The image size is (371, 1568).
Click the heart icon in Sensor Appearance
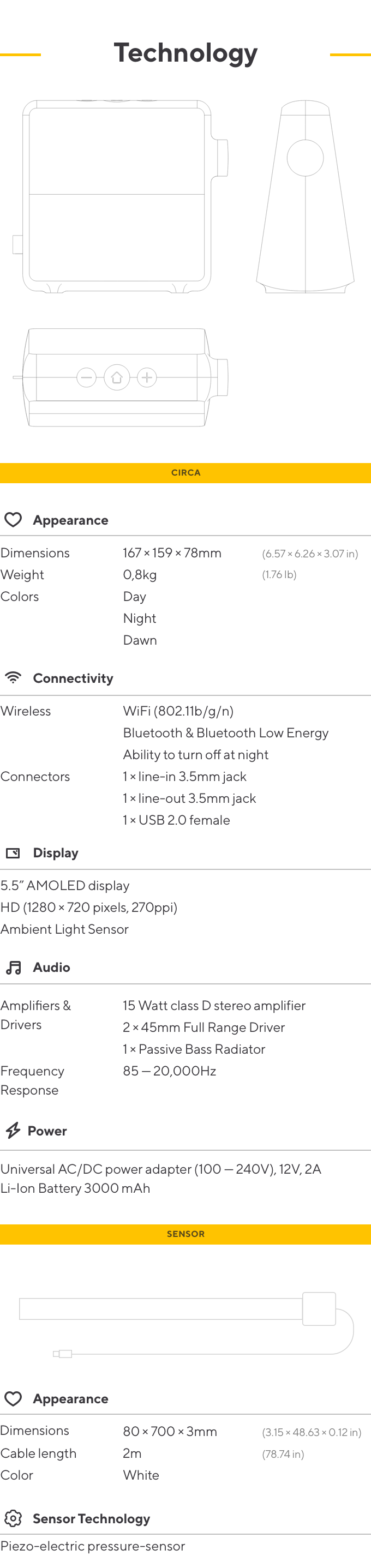tap(13, 1398)
